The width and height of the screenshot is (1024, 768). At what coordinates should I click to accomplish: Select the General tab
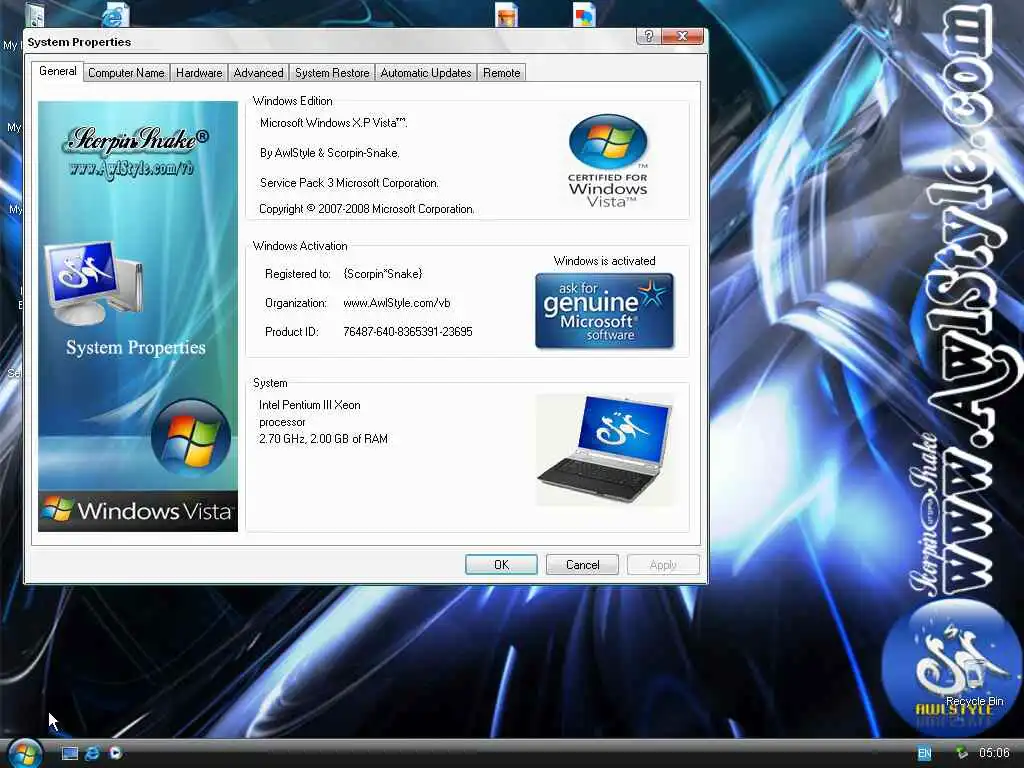(57, 71)
